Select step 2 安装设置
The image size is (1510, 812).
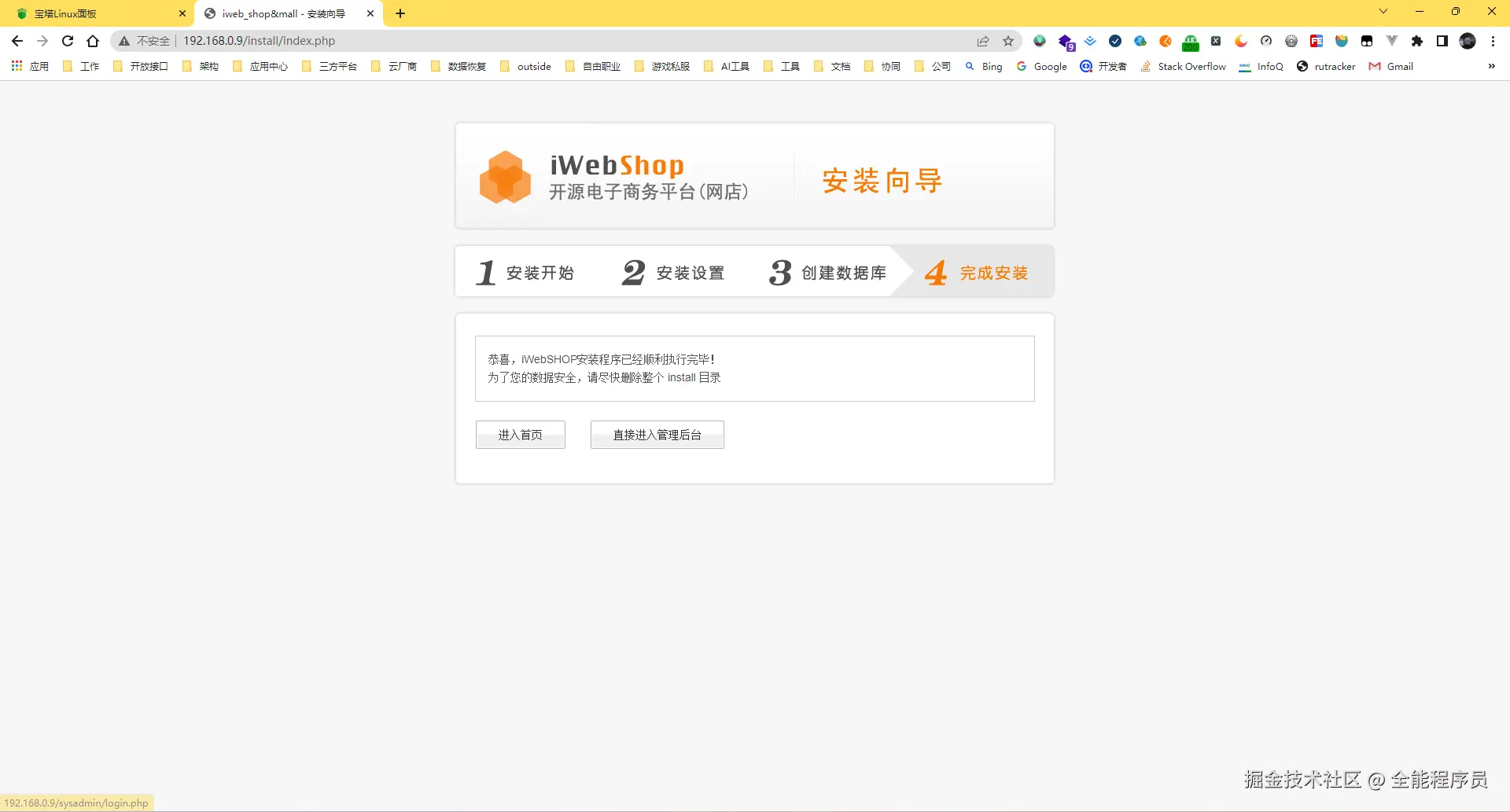(673, 273)
